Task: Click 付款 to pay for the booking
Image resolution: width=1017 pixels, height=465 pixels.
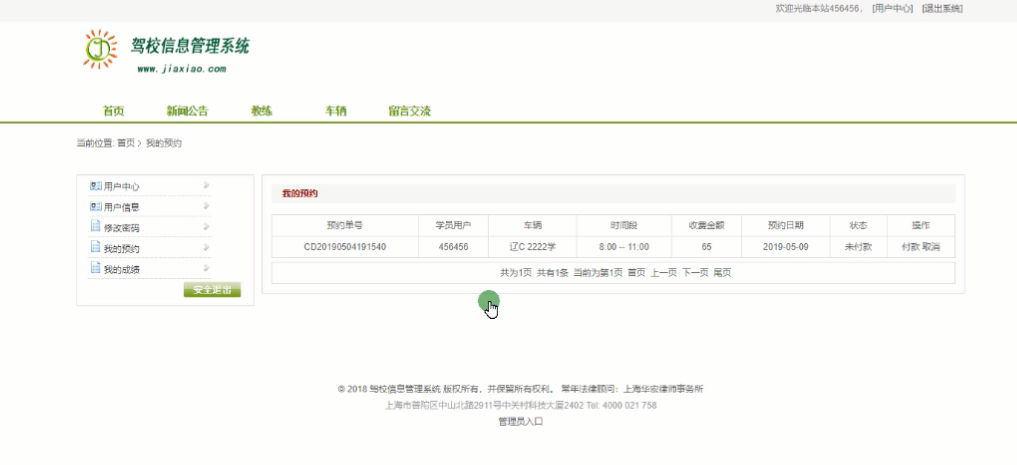Action: (x=910, y=247)
